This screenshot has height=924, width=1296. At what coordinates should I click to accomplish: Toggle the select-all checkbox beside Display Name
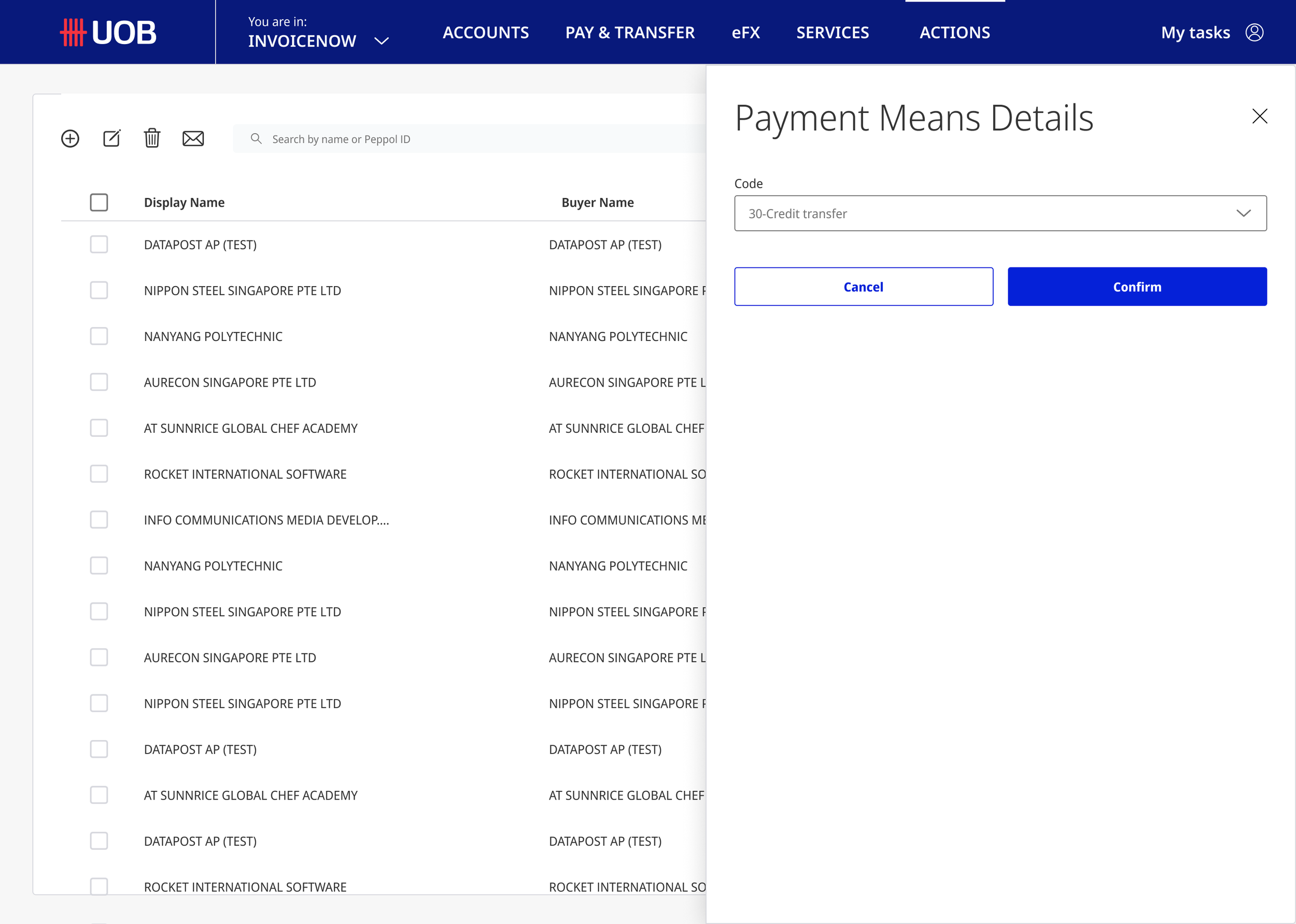pos(99,203)
